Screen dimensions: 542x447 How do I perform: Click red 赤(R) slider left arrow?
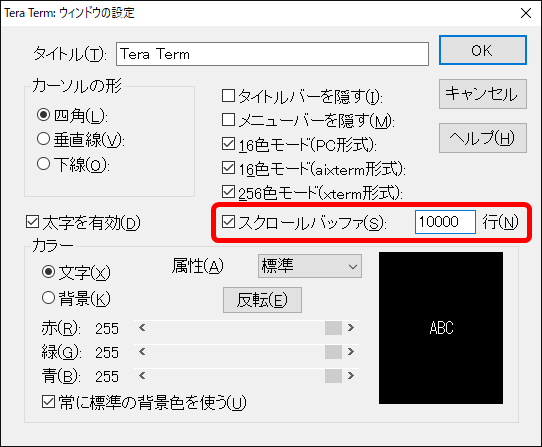pos(142,327)
